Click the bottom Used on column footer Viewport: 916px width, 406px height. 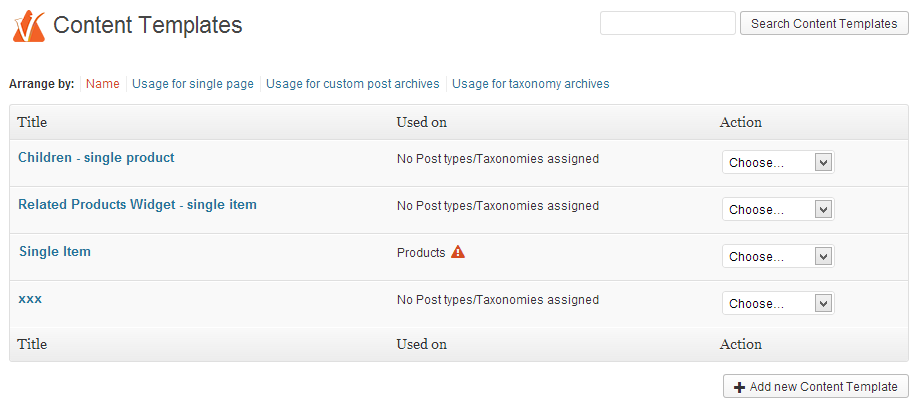[422, 345]
